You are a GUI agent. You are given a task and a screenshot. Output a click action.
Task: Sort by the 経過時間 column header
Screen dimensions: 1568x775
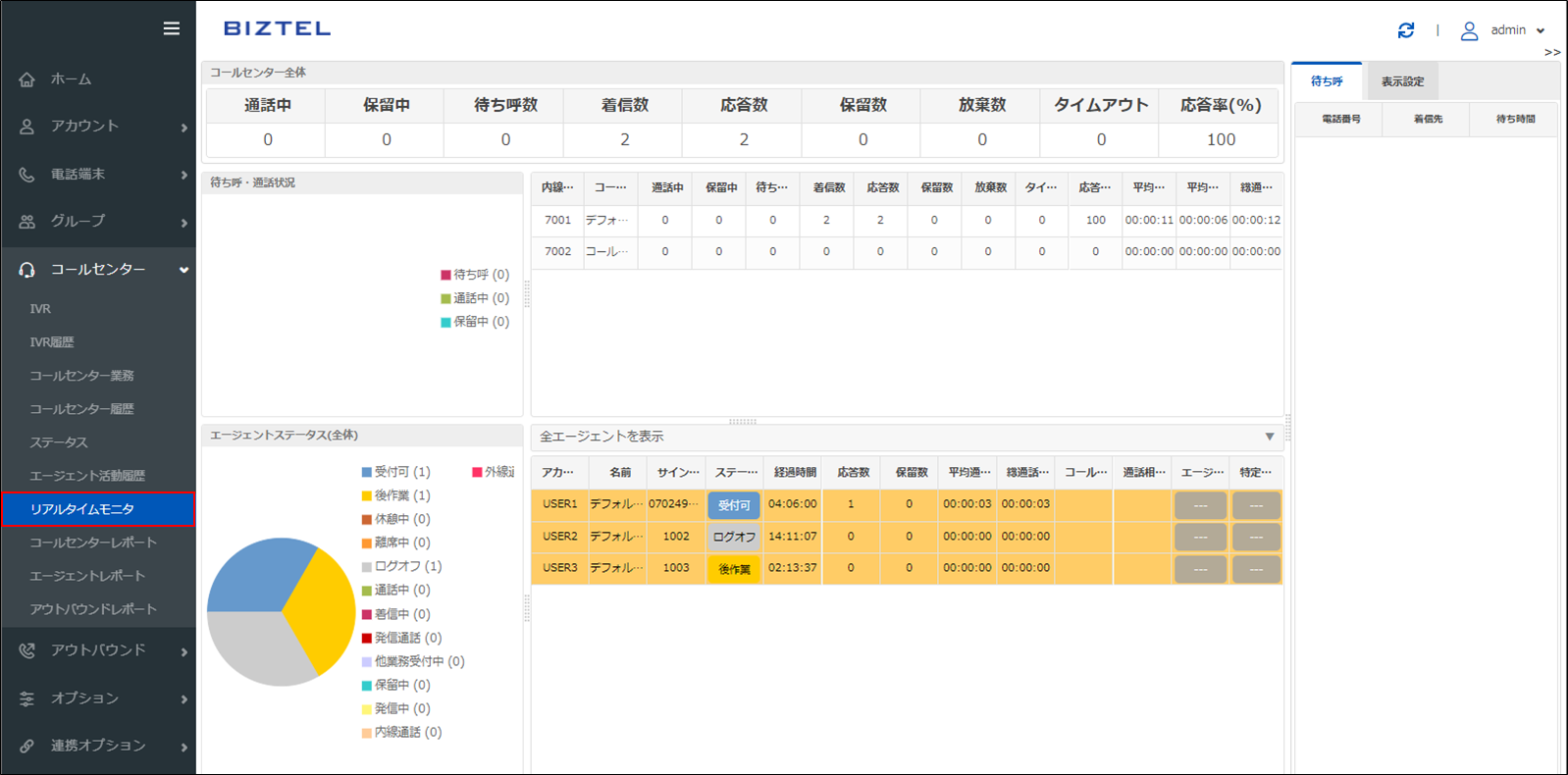click(795, 472)
